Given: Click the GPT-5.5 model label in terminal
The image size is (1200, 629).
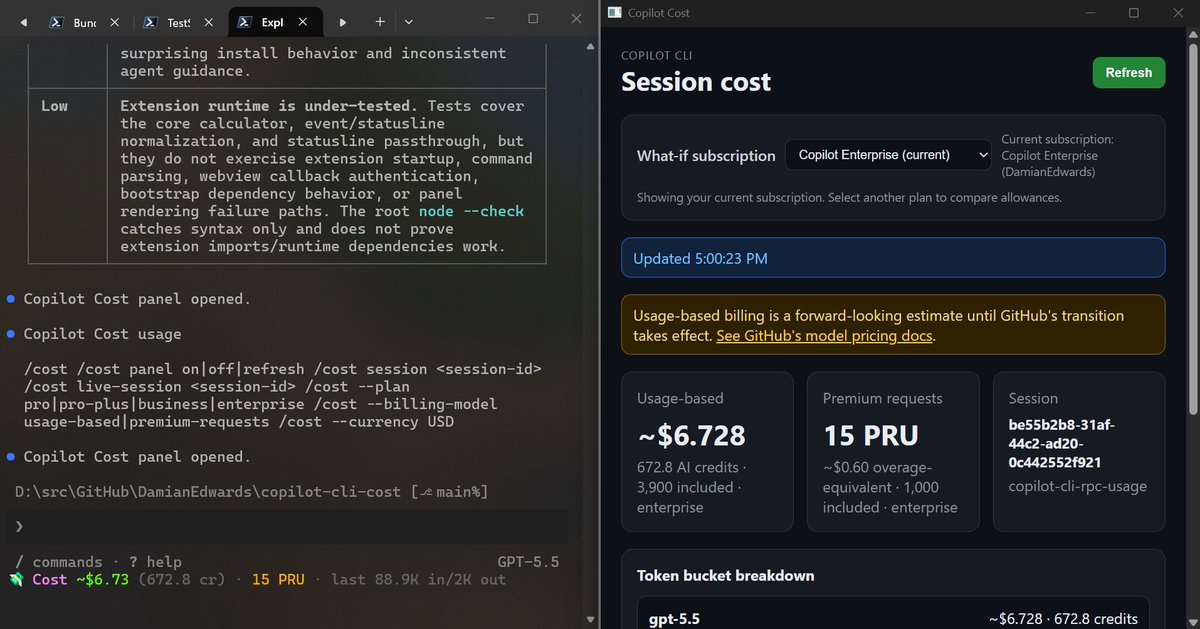Looking at the screenshot, I should coord(528,562).
